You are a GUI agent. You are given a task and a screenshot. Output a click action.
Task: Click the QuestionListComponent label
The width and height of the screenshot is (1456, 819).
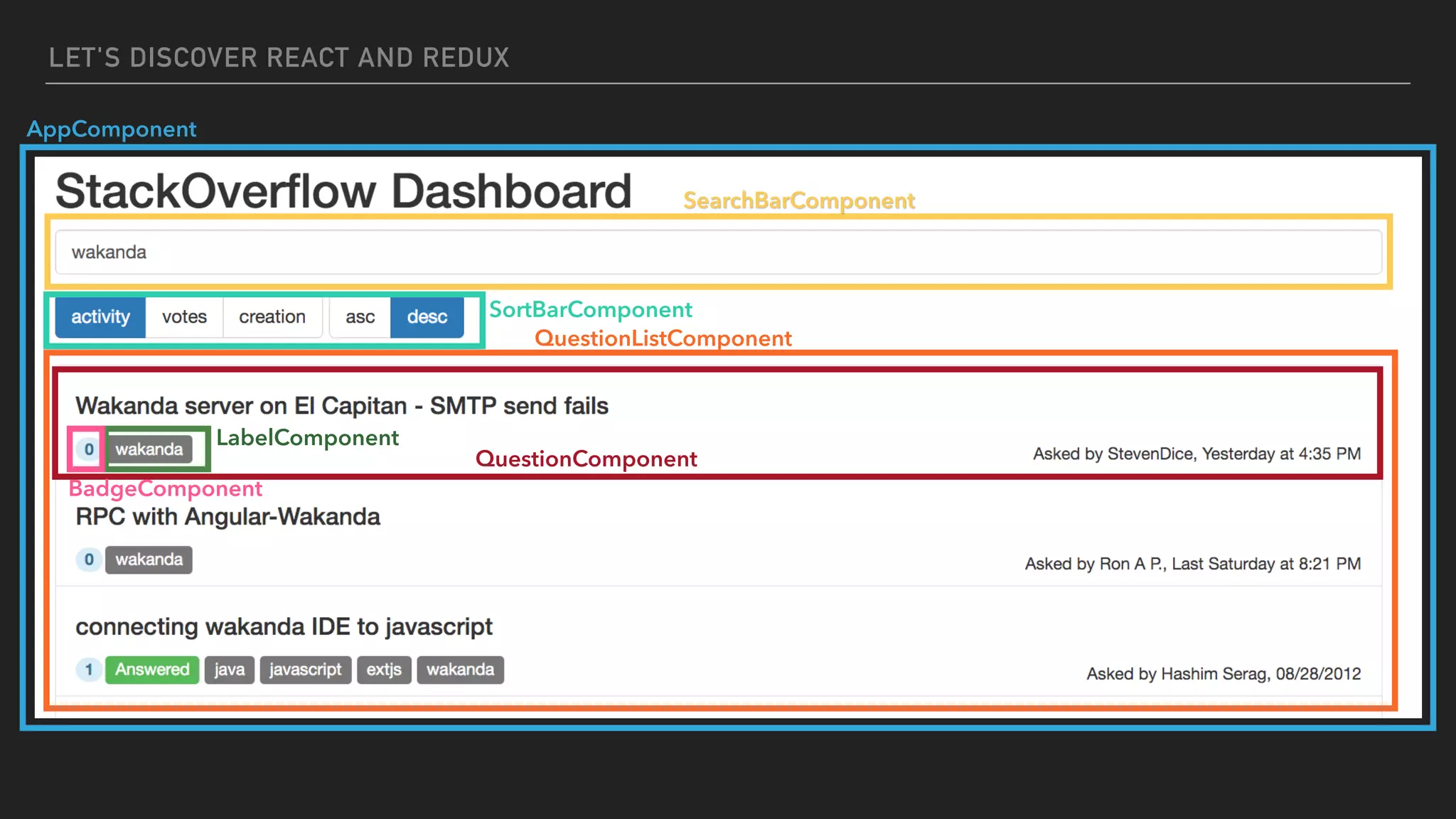(x=663, y=338)
